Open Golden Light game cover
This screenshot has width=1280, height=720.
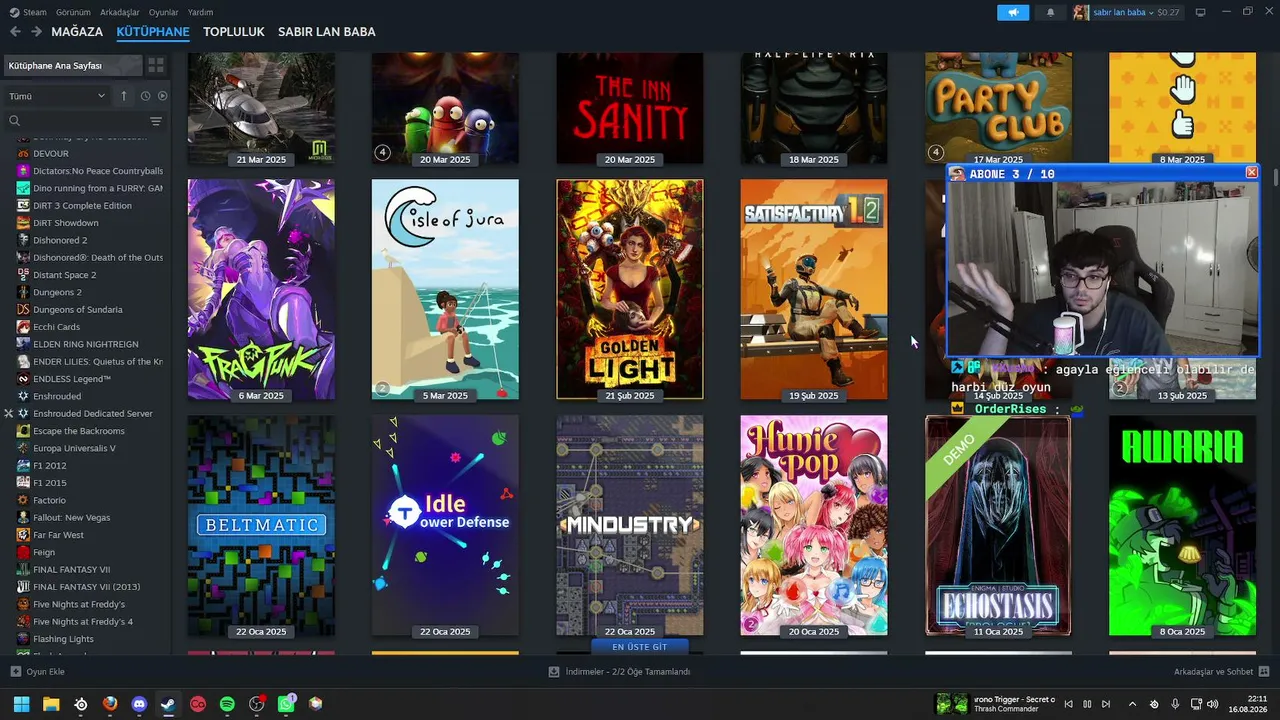pyautogui.click(x=630, y=289)
